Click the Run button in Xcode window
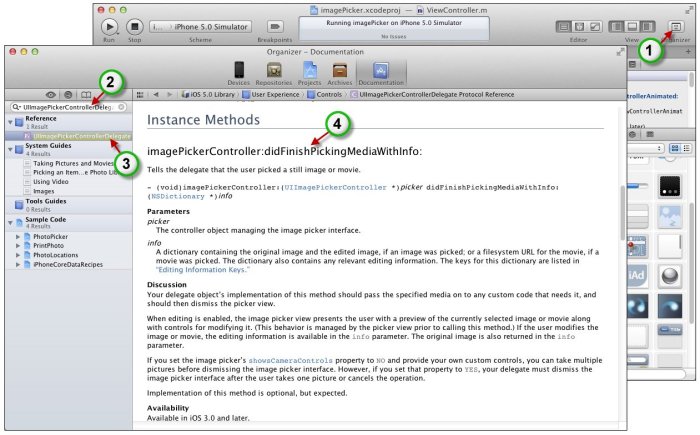This screenshot has width=700, height=435. pyautogui.click(x=109, y=27)
